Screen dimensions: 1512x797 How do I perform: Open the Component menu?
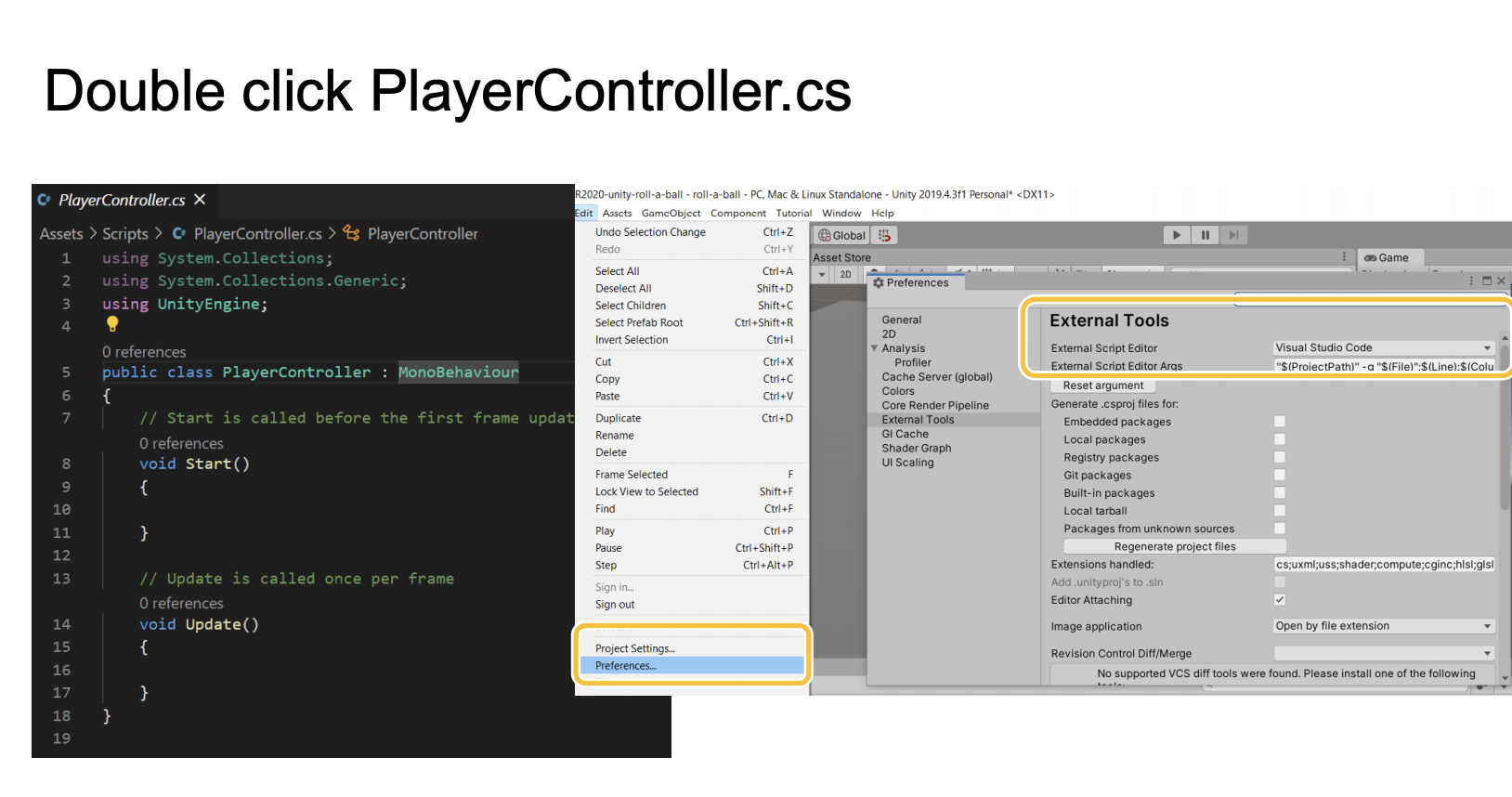point(738,213)
